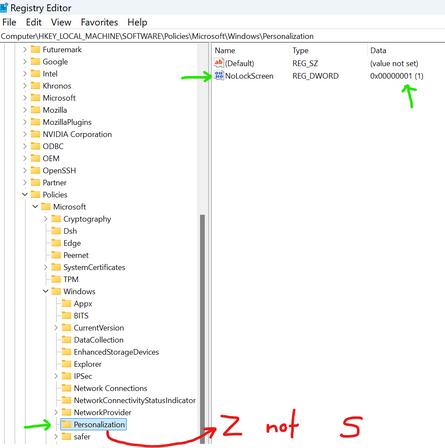
Task: Click the Registry Editor title bar icon
Action: click(4, 8)
